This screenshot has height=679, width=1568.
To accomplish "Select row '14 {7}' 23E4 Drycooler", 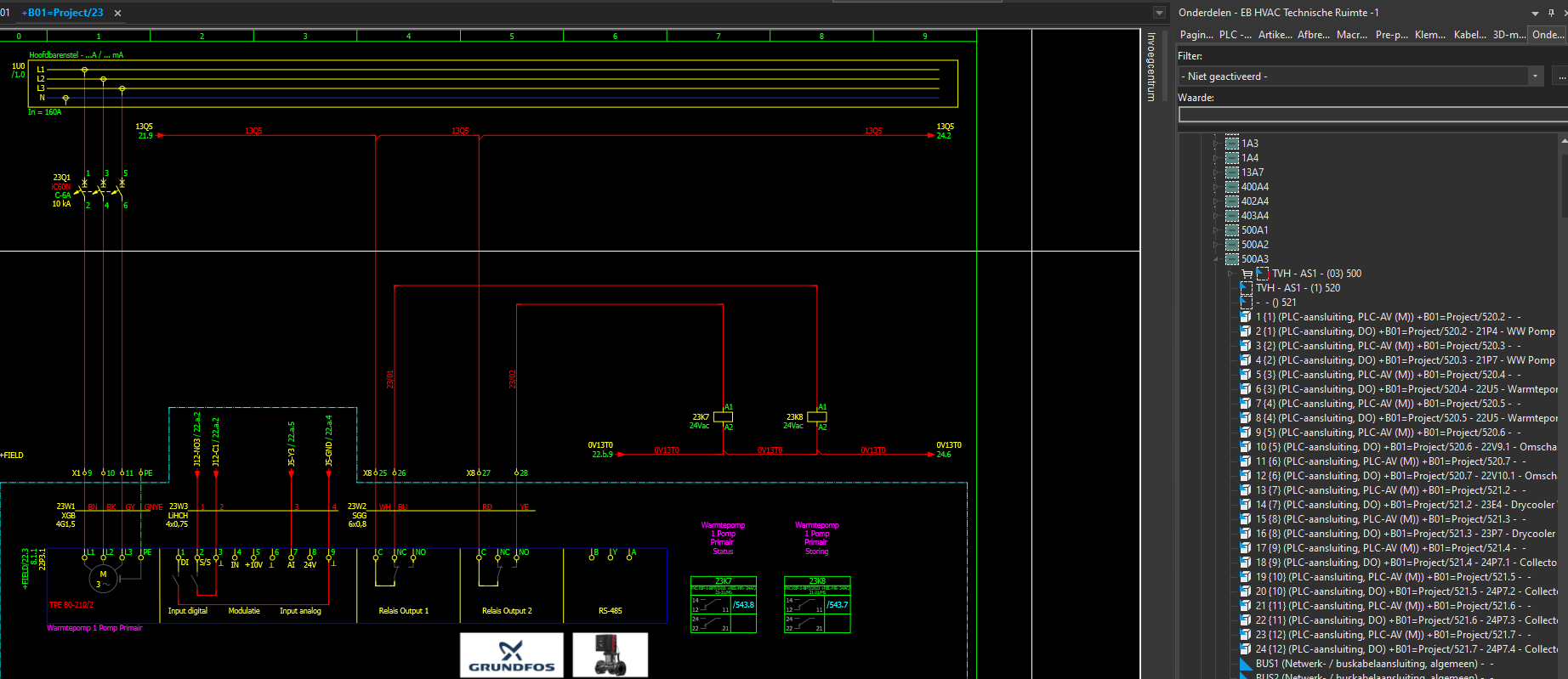I will click(x=1406, y=505).
